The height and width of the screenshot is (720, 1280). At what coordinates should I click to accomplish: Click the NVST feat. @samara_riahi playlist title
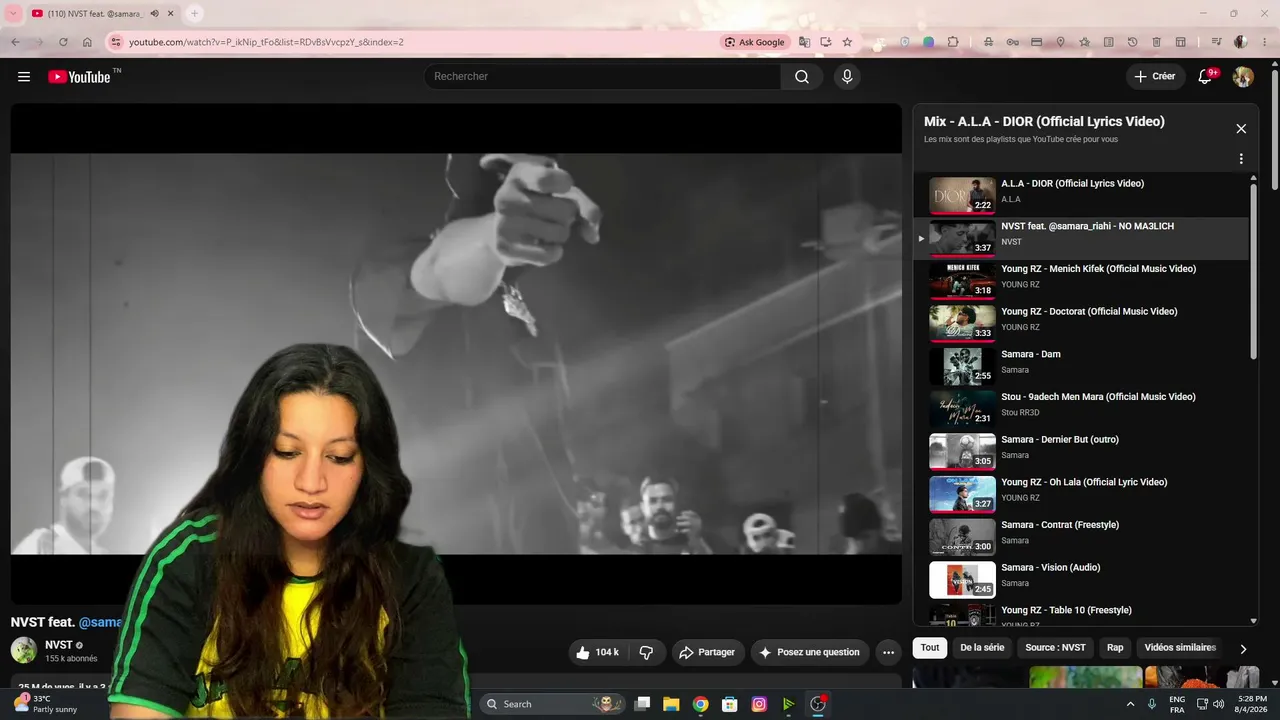[x=1087, y=226]
